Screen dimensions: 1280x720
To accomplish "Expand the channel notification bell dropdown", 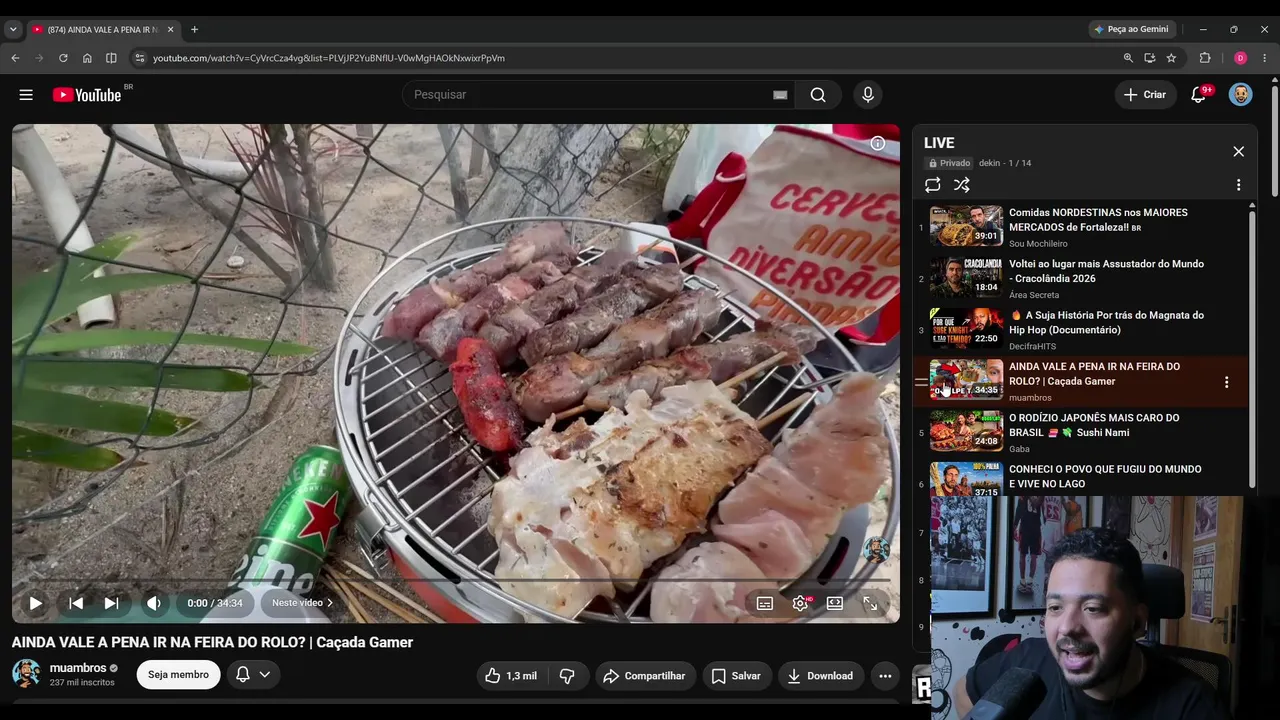I will point(253,675).
